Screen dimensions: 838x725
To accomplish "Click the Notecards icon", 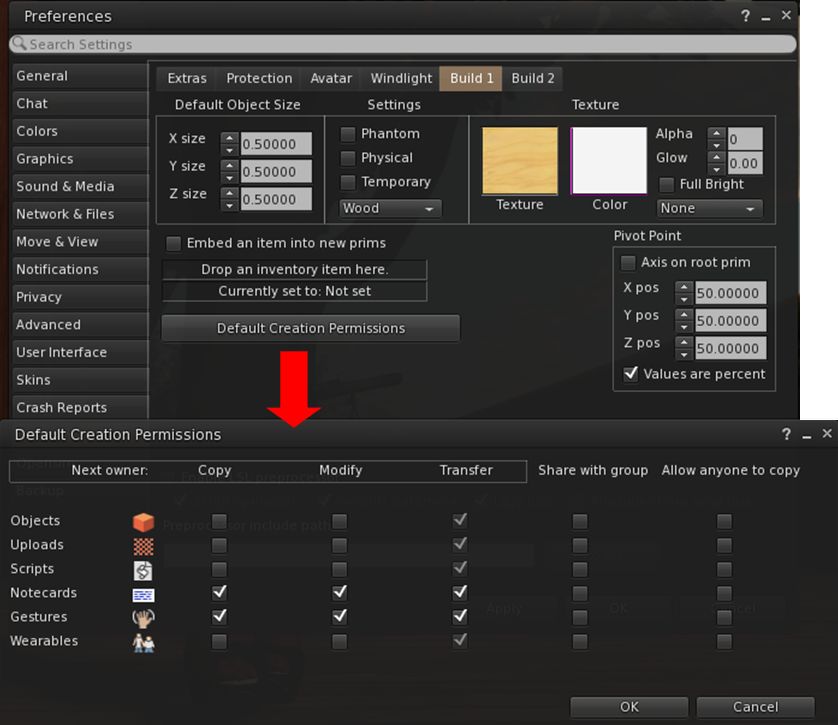I will (x=144, y=593).
